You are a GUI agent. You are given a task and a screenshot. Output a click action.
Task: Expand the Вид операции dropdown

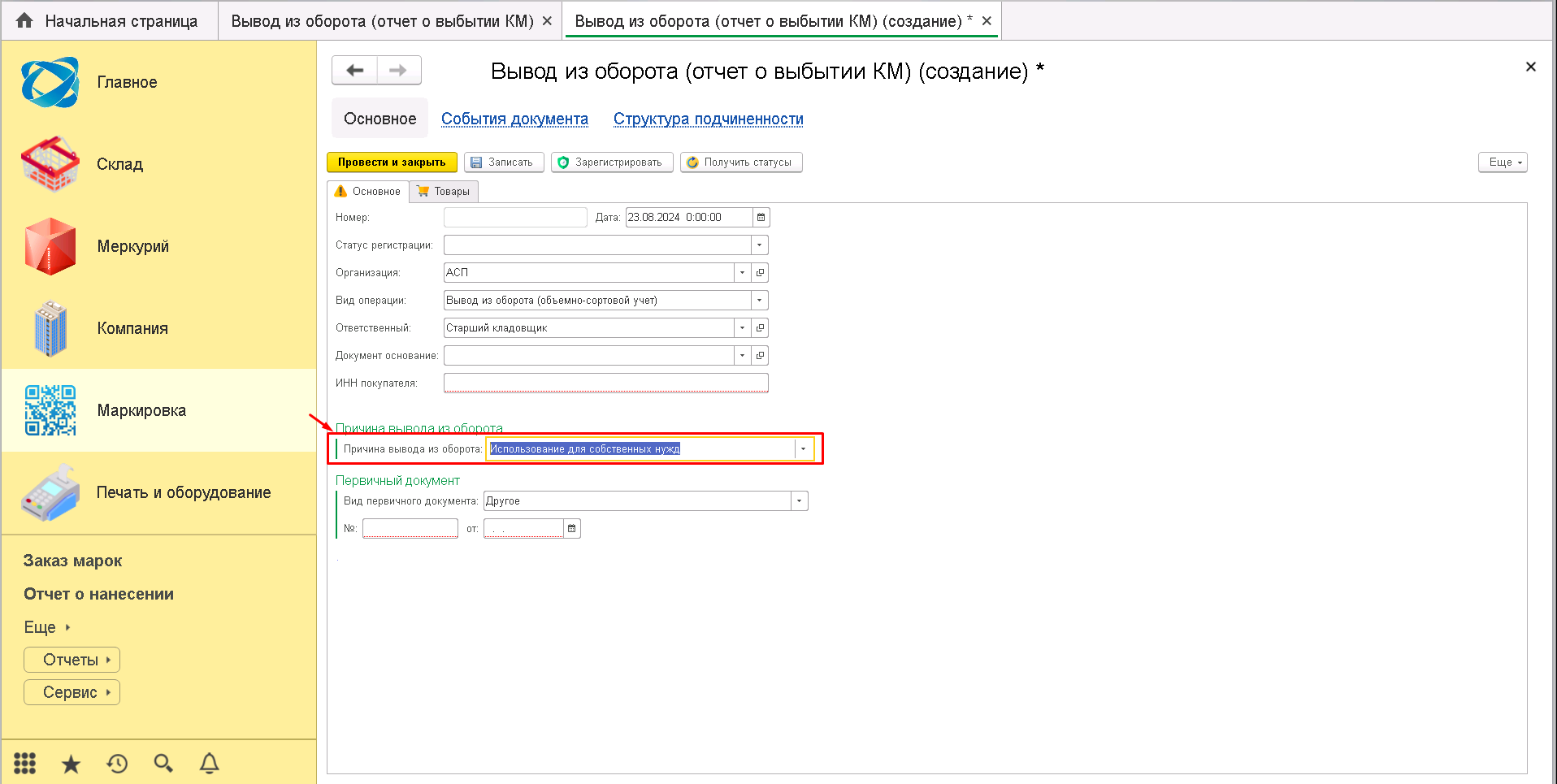click(759, 301)
